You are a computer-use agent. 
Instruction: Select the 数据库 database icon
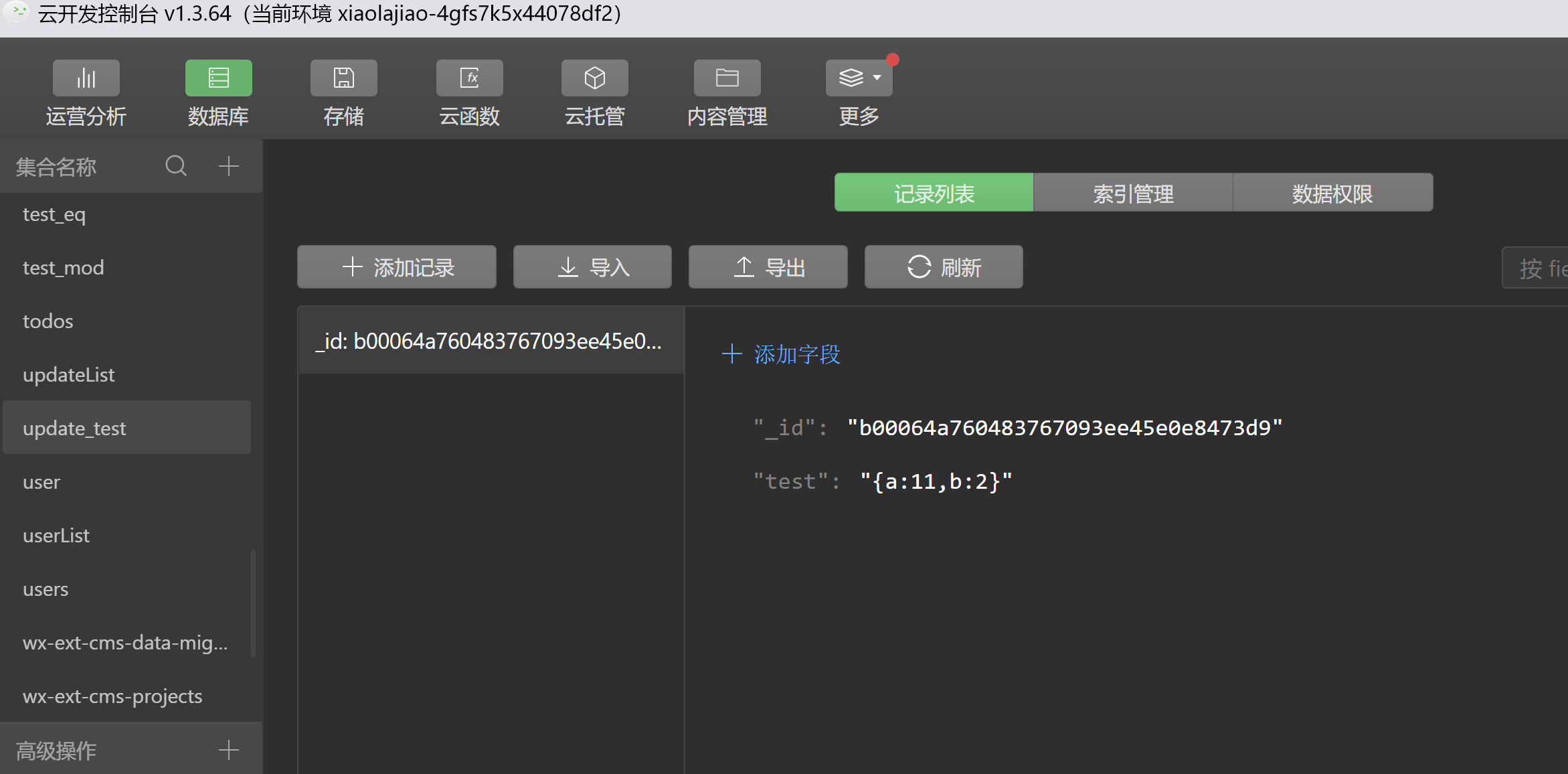click(218, 78)
